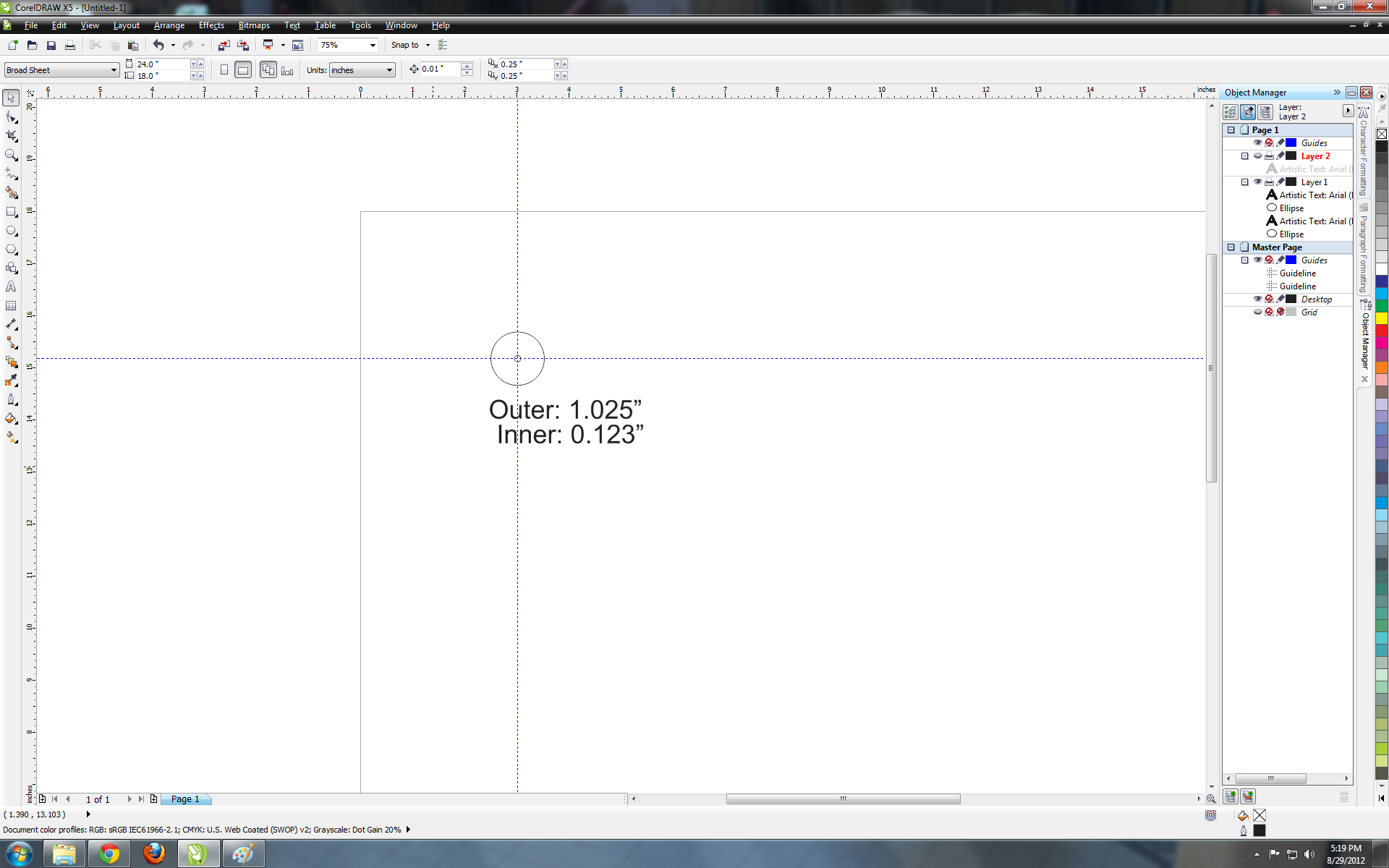Open the Broad Sheet page size dropdown
The width and height of the screenshot is (1389, 868).
(114, 70)
